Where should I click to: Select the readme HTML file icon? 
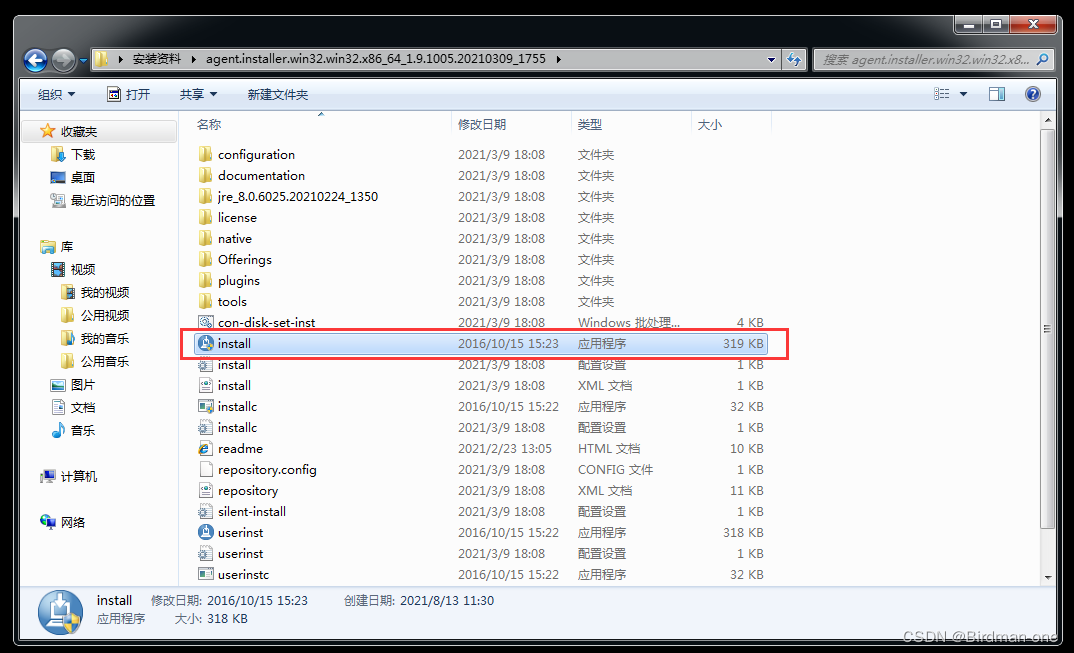pyautogui.click(x=205, y=449)
